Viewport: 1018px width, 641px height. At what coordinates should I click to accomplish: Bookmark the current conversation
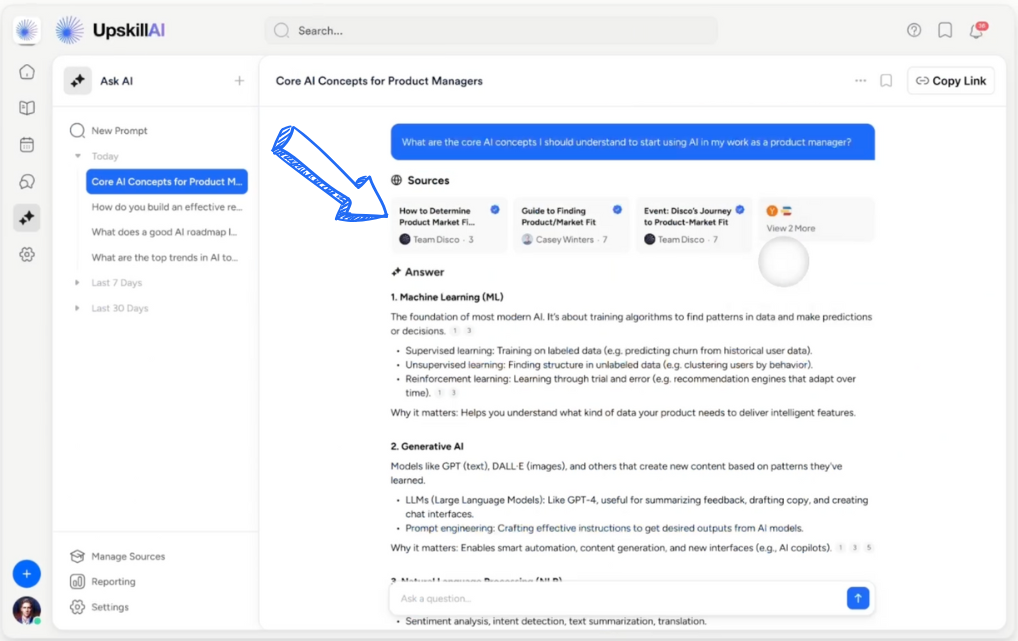click(x=885, y=80)
